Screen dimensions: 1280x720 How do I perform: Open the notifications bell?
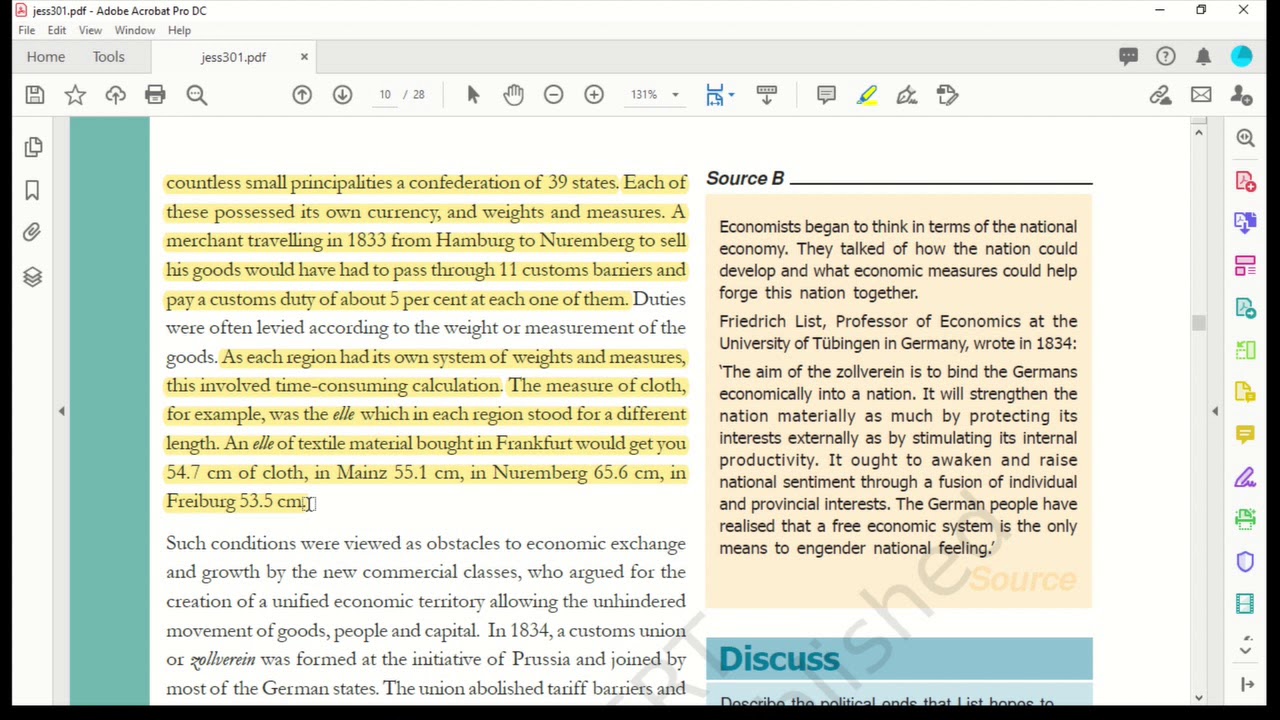tap(1203, 57)
